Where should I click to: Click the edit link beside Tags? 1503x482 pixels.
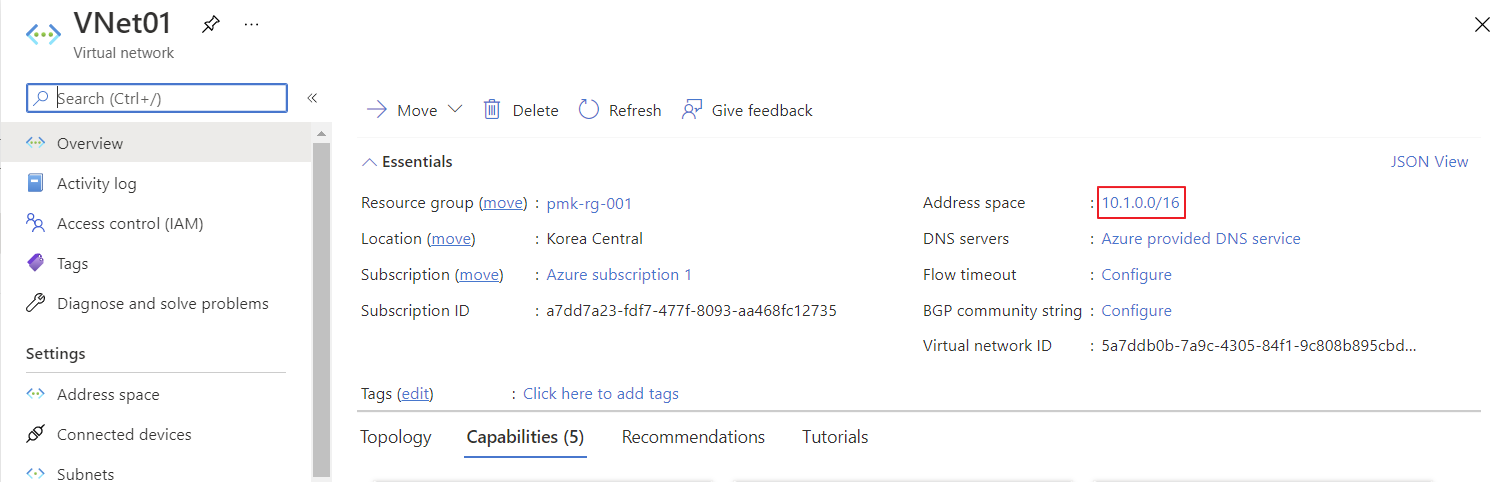pyautogui.click(x=417, y=394)
